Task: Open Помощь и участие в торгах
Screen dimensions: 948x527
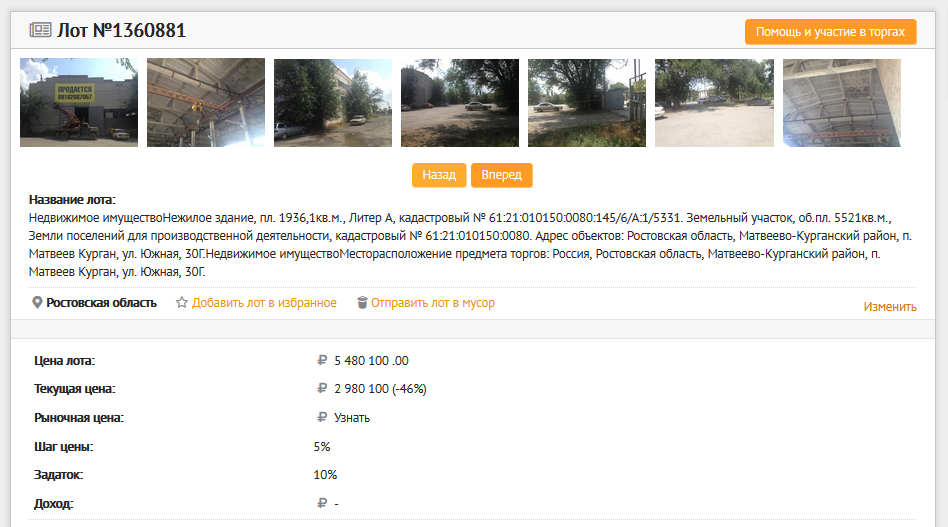Action: (x=830, y=32)
